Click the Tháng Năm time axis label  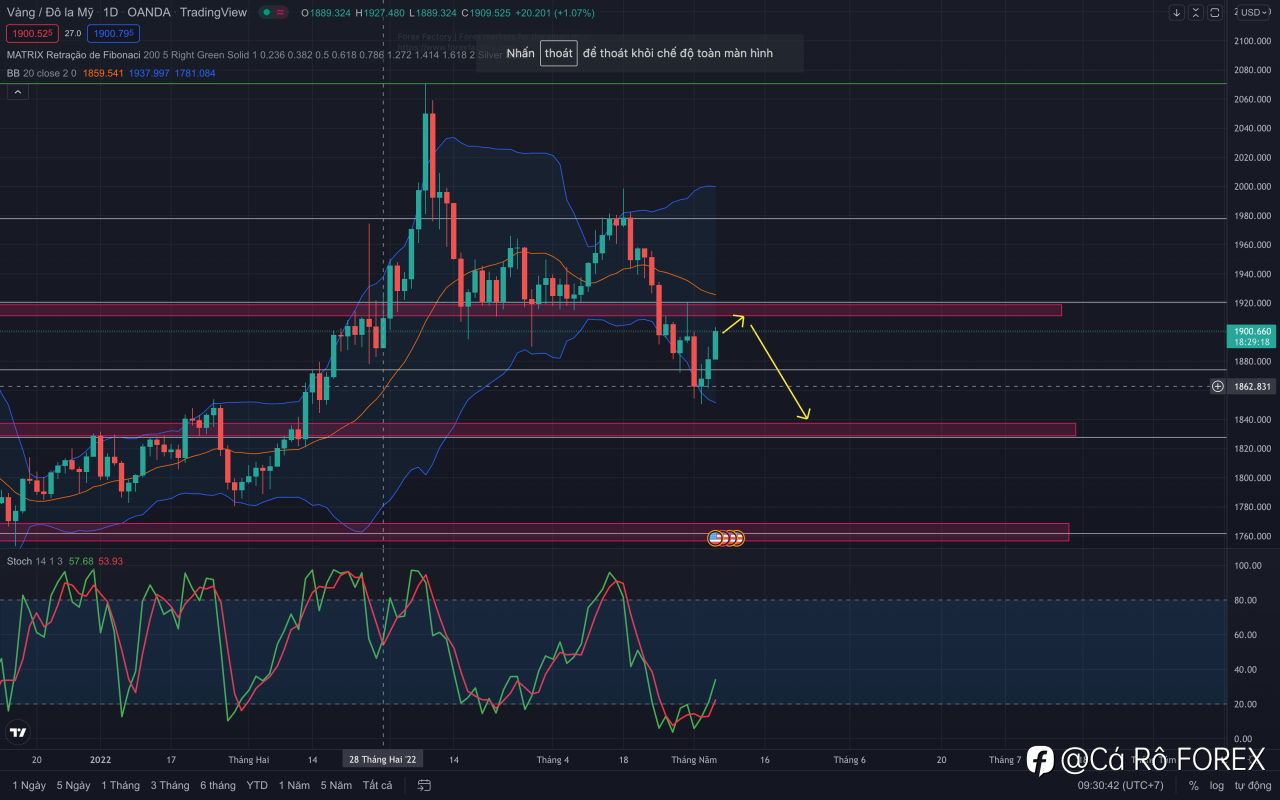click(x=694, y=760)
